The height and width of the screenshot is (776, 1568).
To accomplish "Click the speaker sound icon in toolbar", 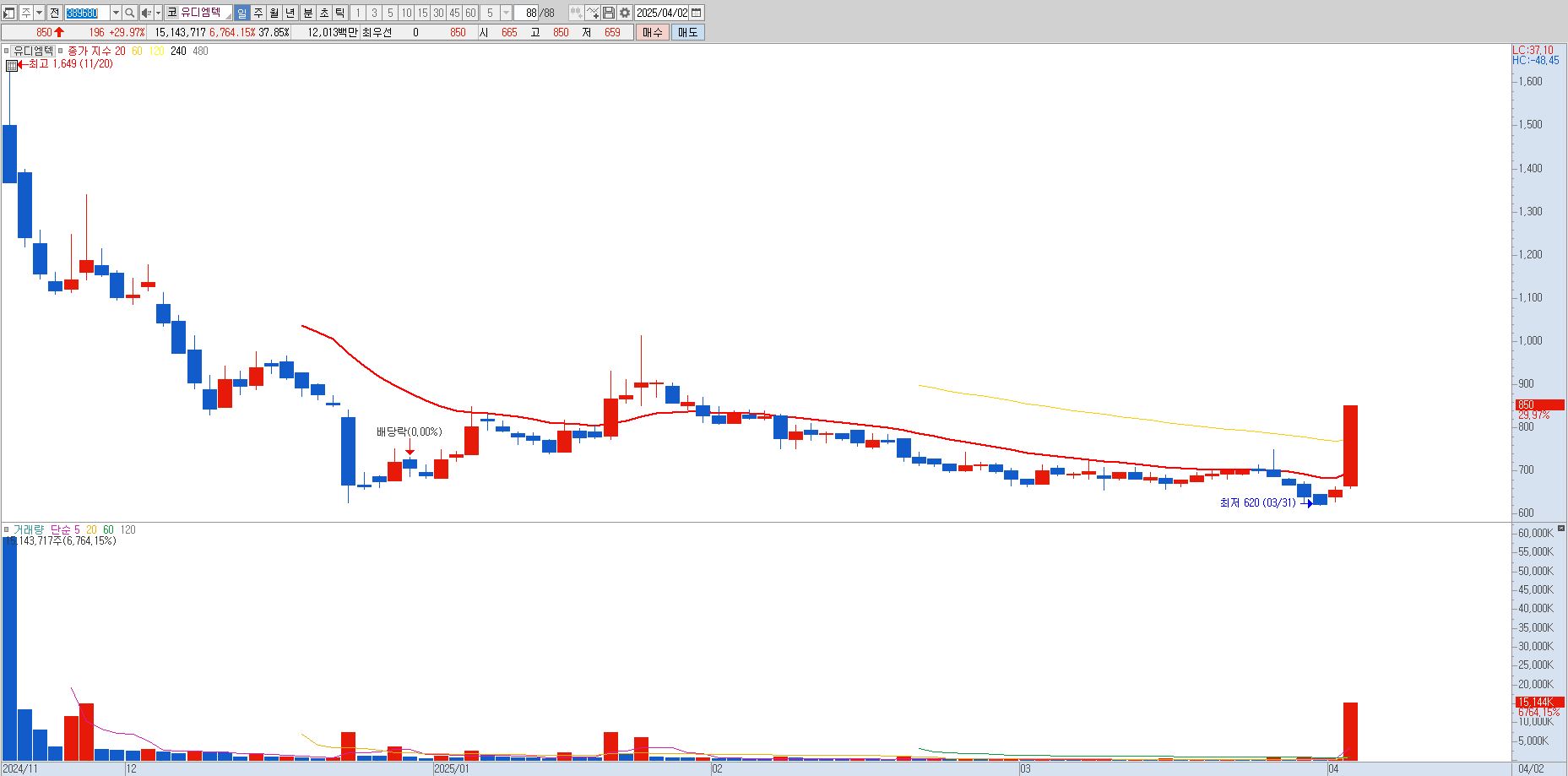I will (x=146, y=13).
